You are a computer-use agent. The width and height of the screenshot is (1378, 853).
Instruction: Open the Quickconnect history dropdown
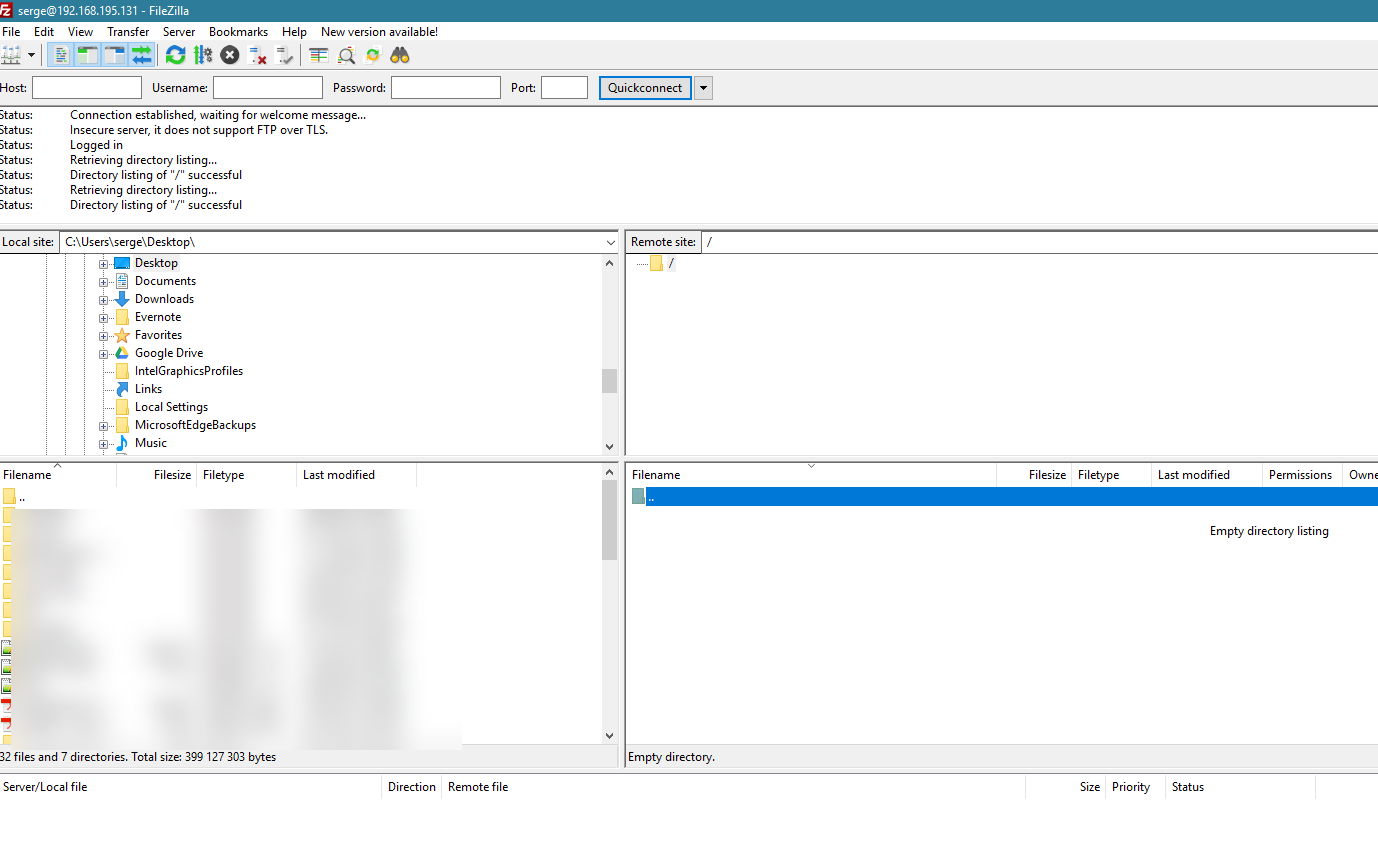click(704, 88)
